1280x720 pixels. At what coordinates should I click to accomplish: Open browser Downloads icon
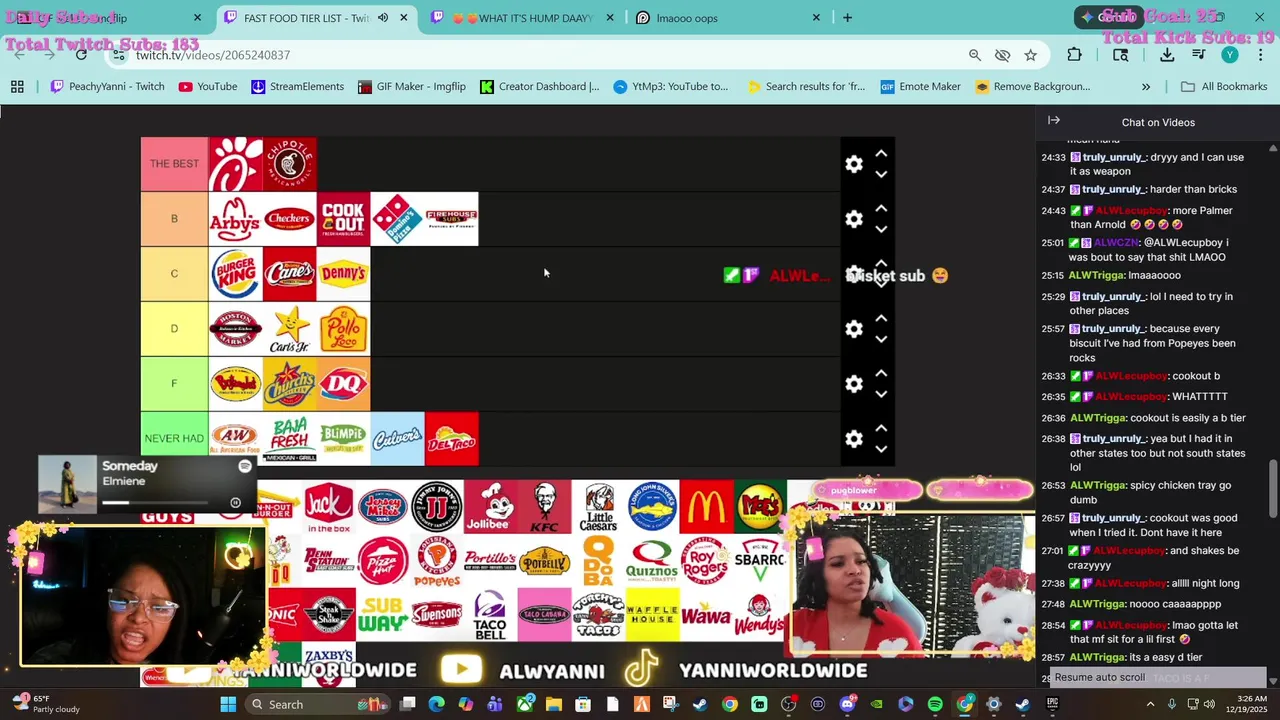pos(1167,55)
